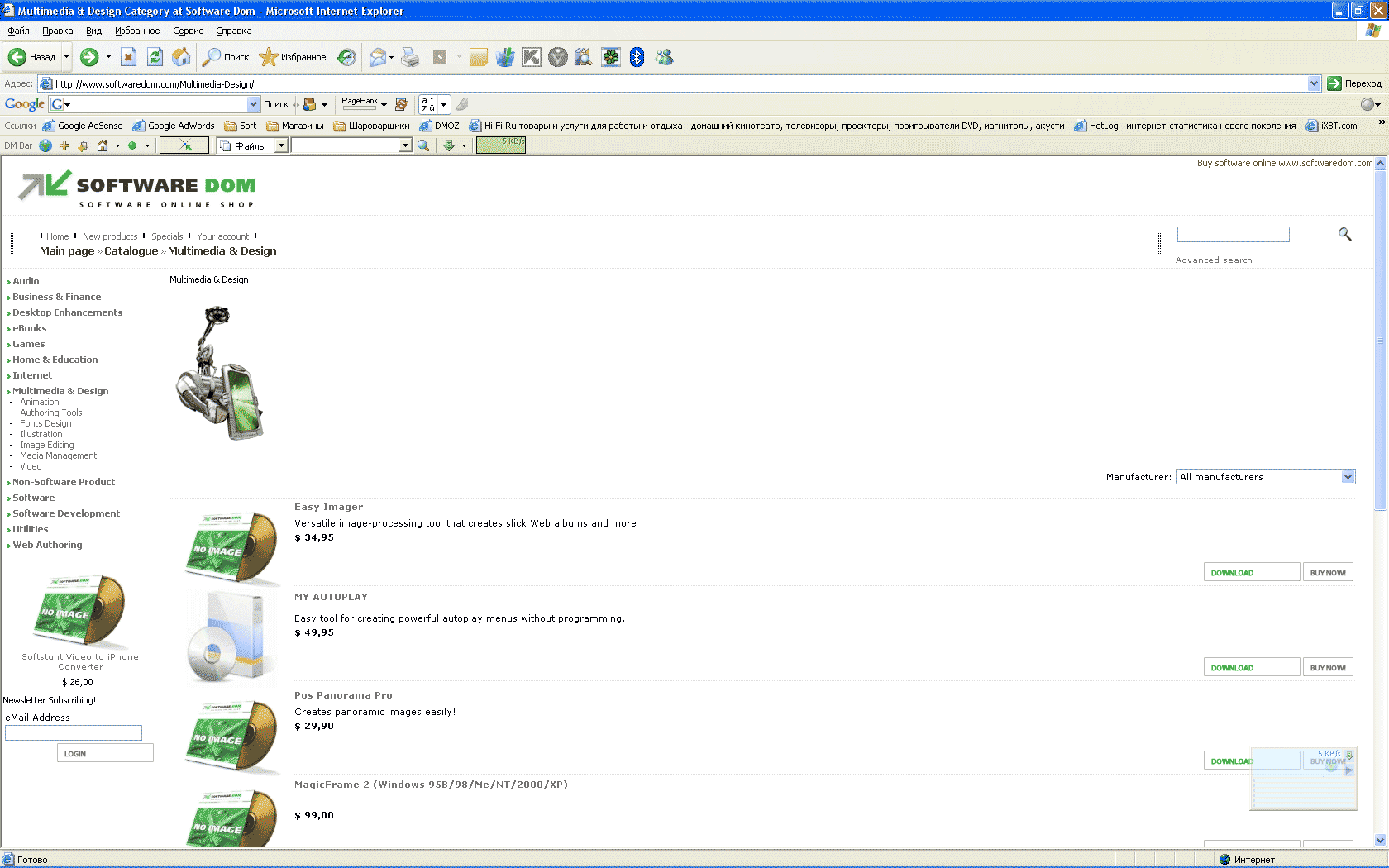This screenshot has height=868, width=1389.
Task: Refresh the page using the toolbar icon
Action: coord(155,57)
